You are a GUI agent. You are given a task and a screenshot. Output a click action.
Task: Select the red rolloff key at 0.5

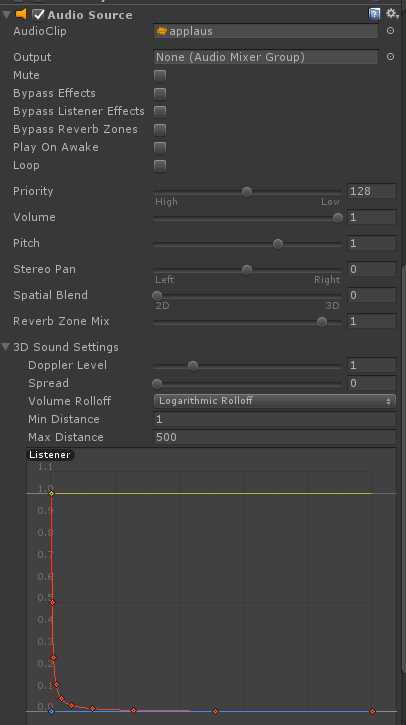coord(53,602)
